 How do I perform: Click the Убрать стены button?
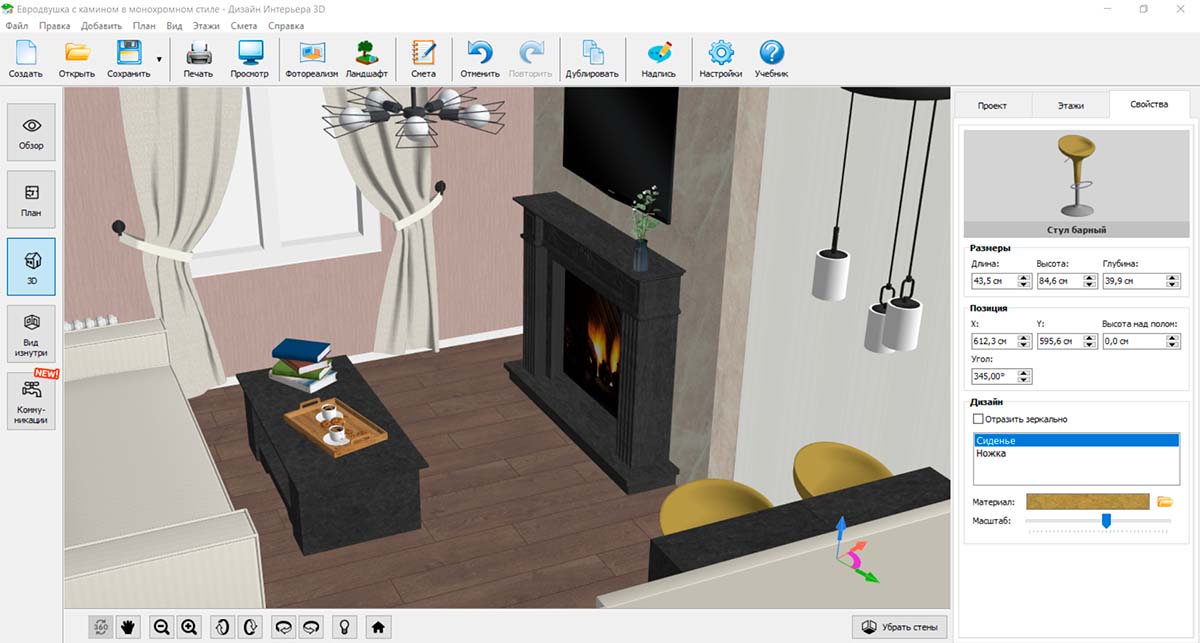(x=900, y=627)
